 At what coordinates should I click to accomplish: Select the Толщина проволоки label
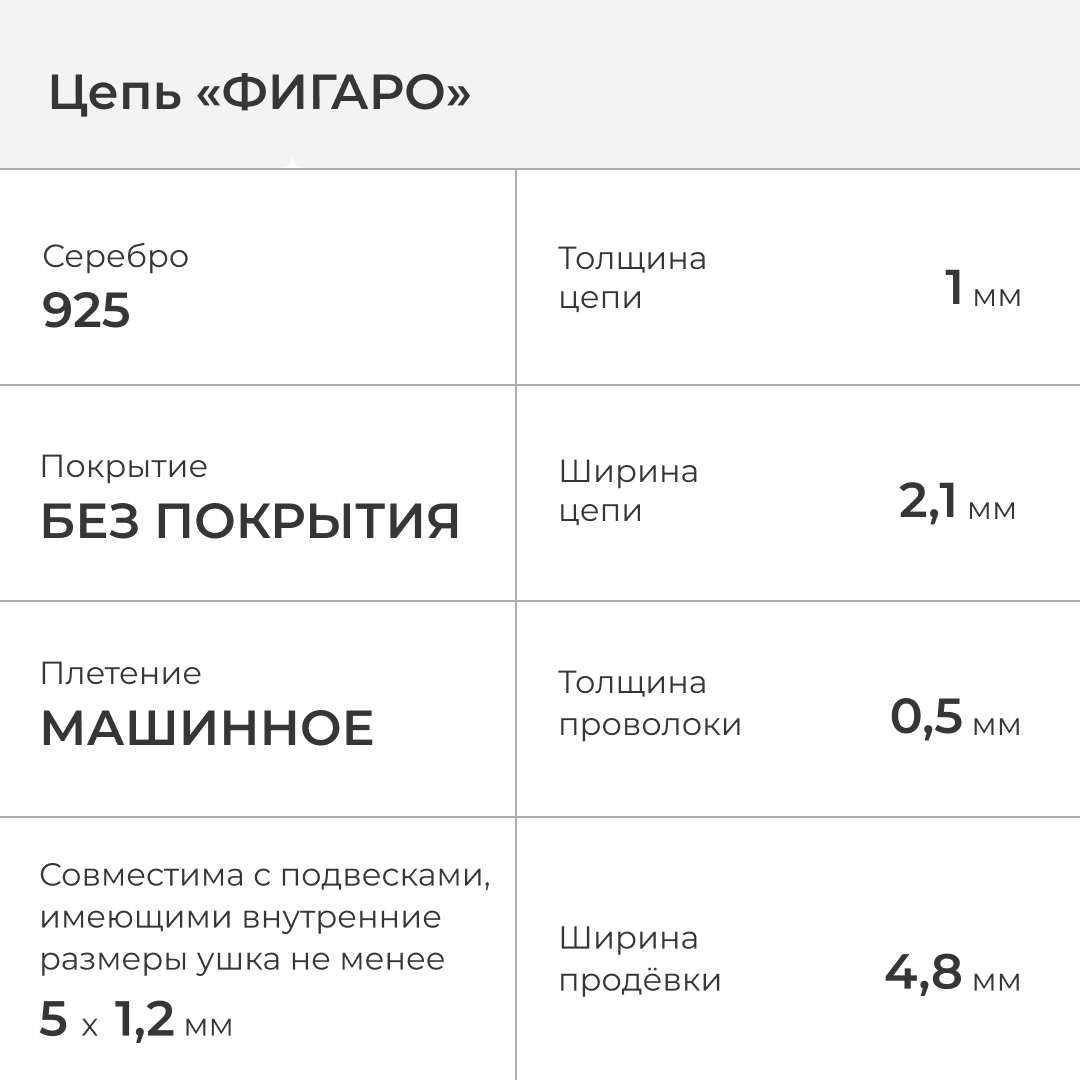650,703
